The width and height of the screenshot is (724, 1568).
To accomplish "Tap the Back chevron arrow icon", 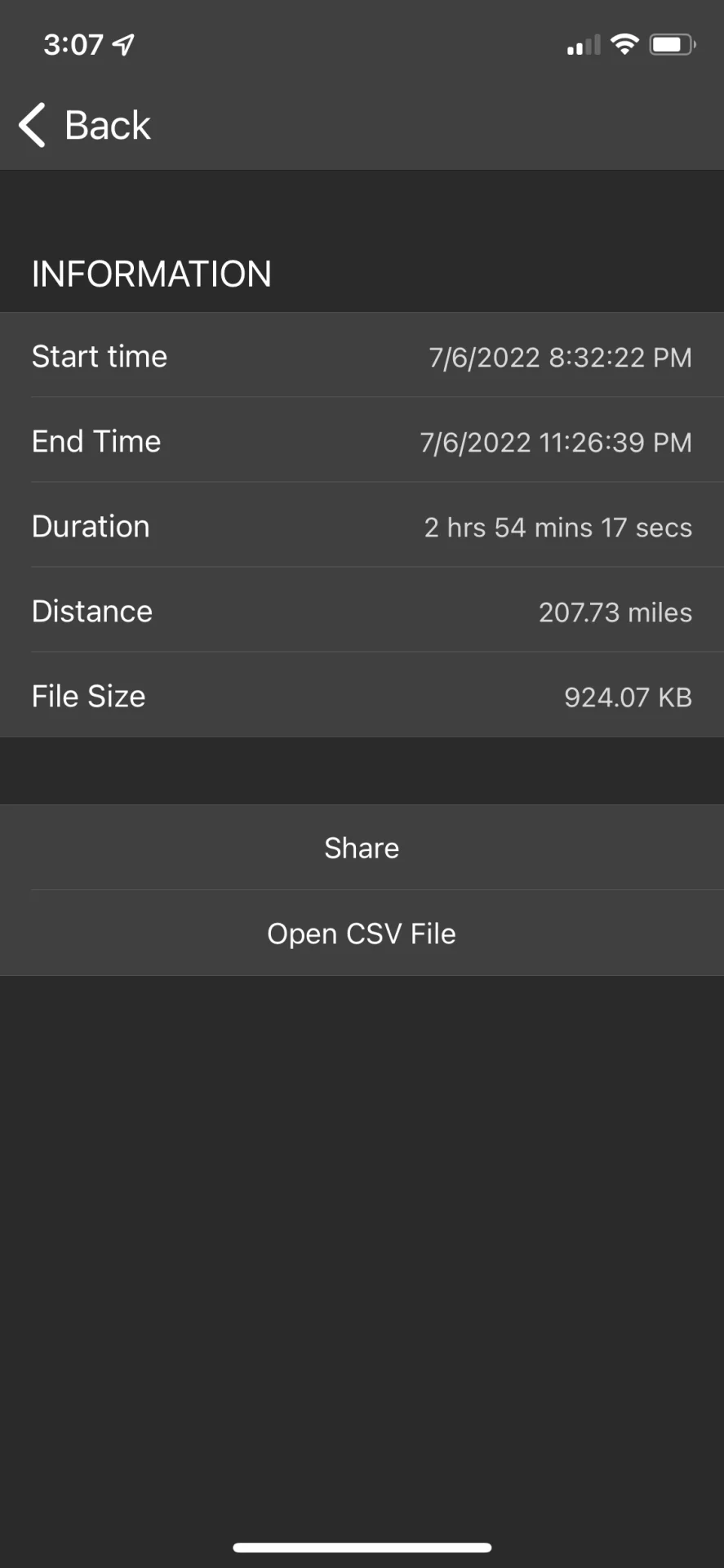I will tap(33, 126).
